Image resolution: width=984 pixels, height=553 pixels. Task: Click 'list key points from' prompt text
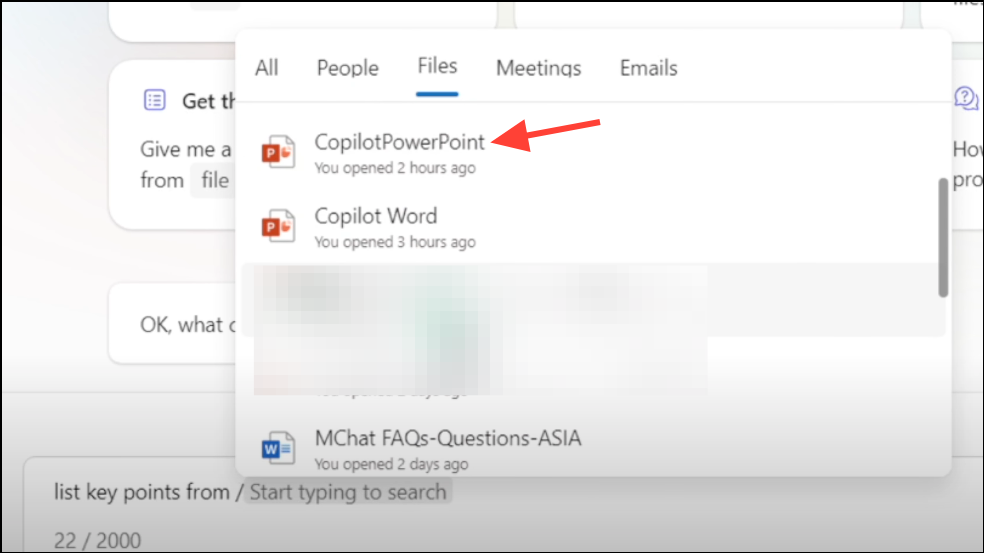(142, 492)
